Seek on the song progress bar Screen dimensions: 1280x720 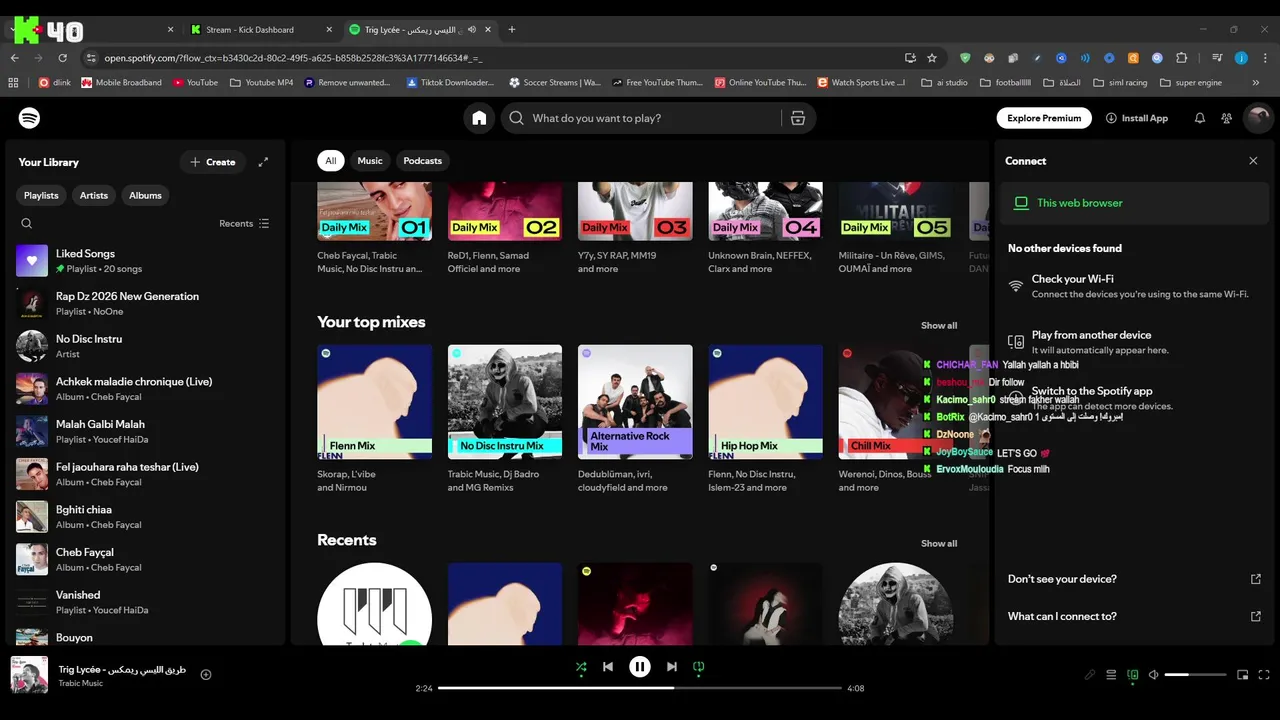coord(640,688)
